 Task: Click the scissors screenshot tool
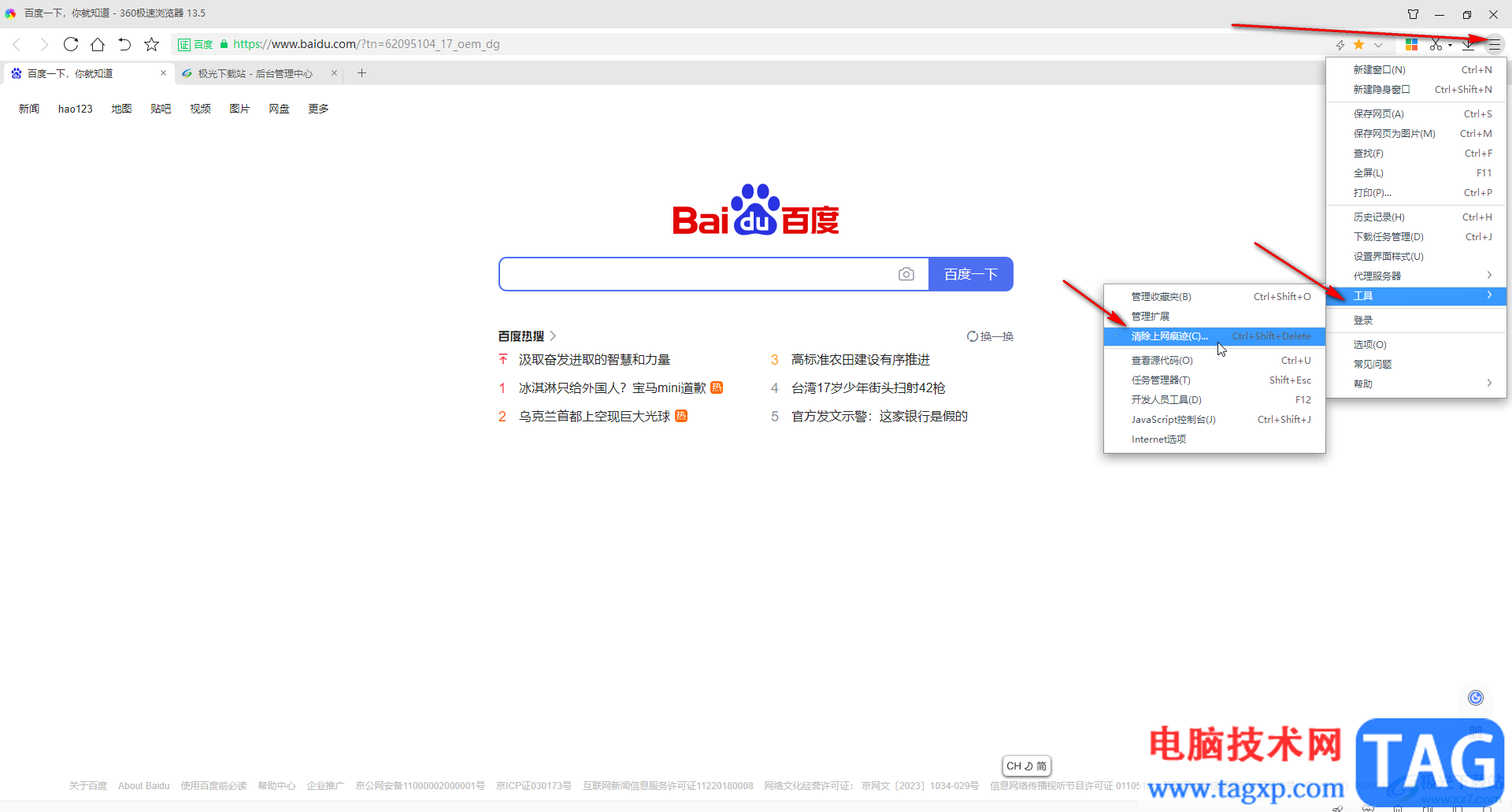point(1436,45)
